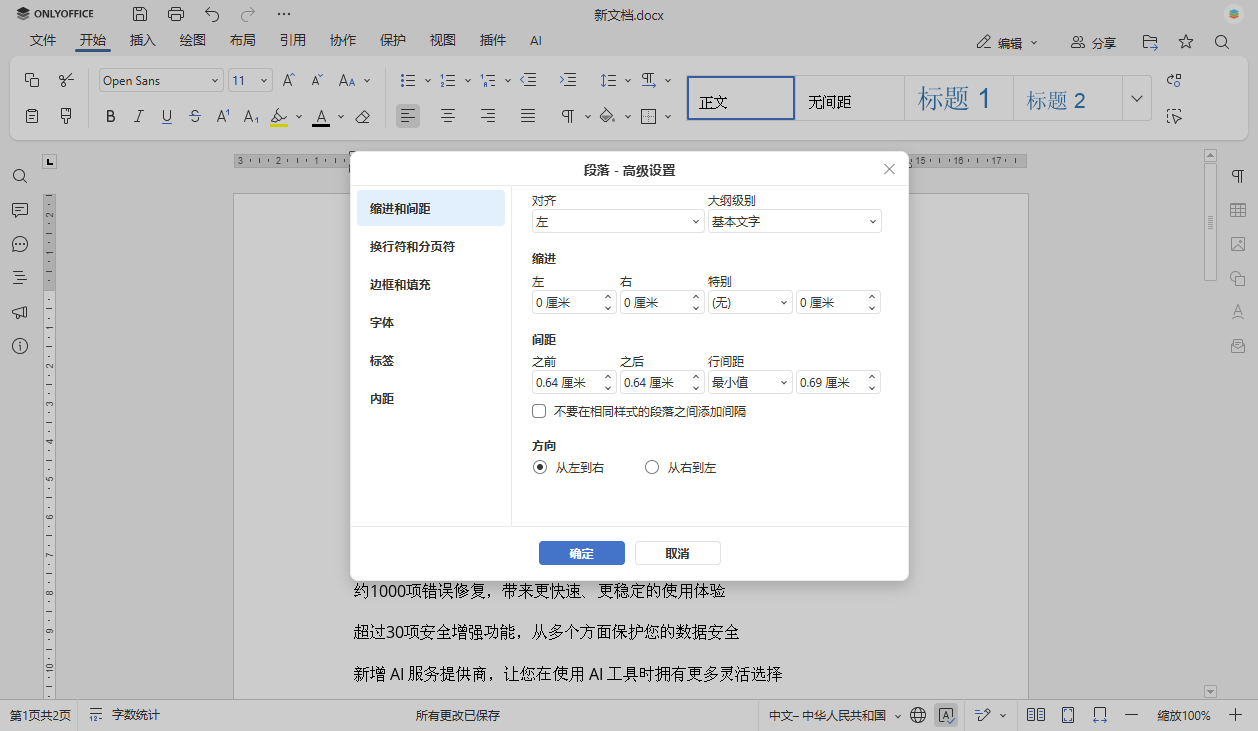Switch to the 插入 ribbon tab

pos(143,41)
